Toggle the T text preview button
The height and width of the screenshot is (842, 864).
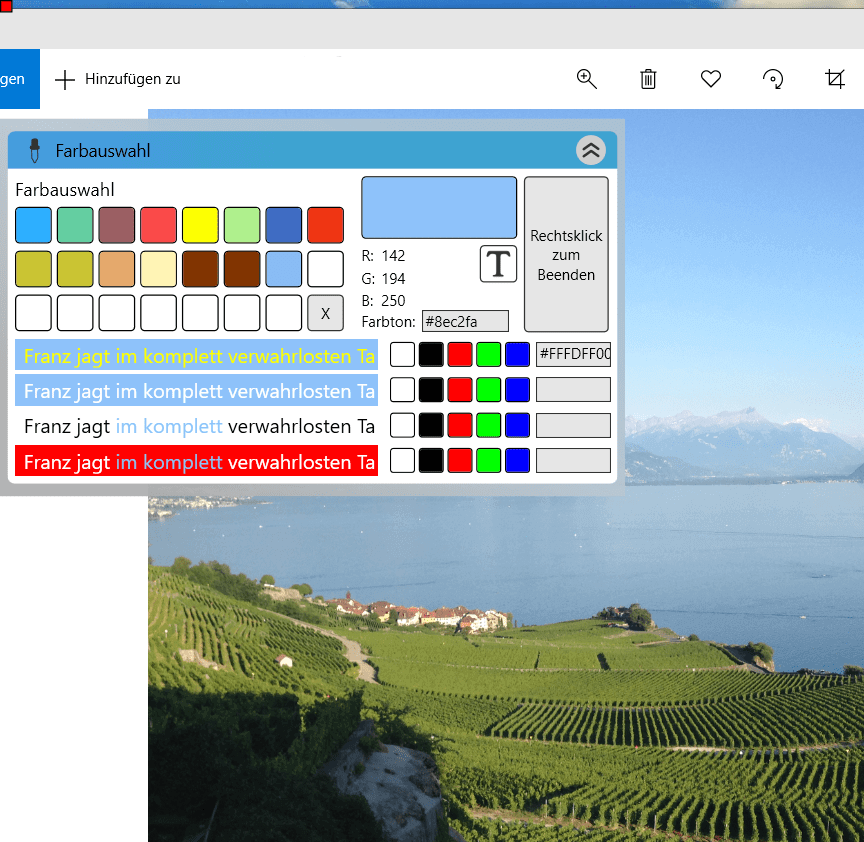[x=498, y=264]
